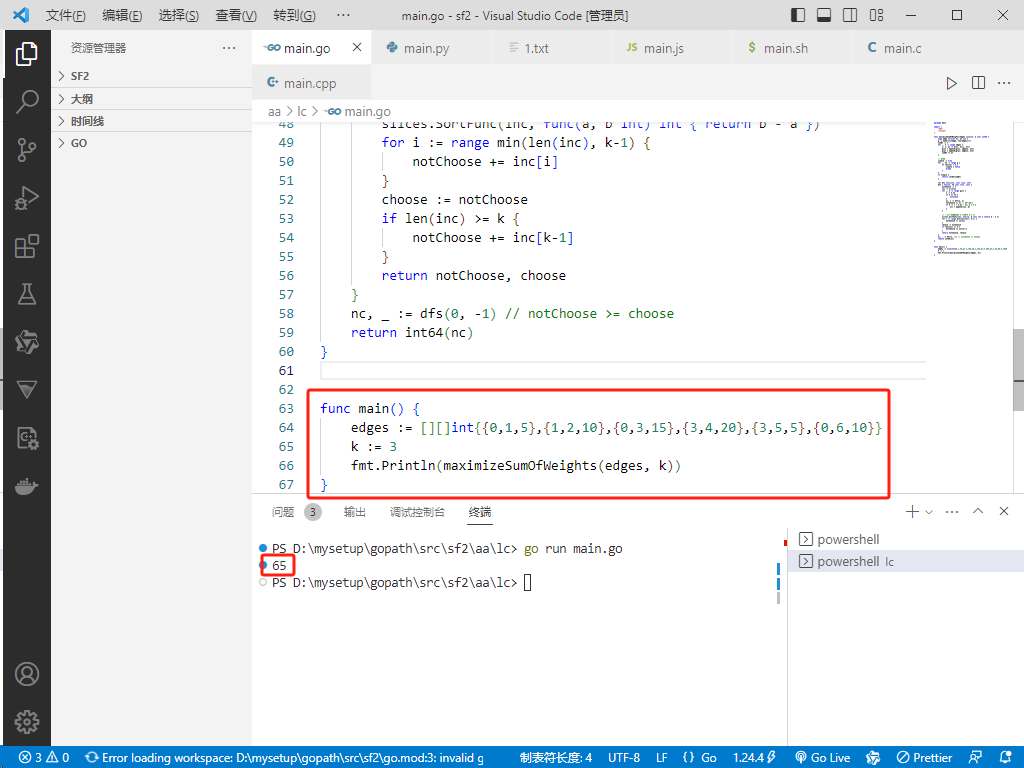Open the Testing flask view

[27, 295]
